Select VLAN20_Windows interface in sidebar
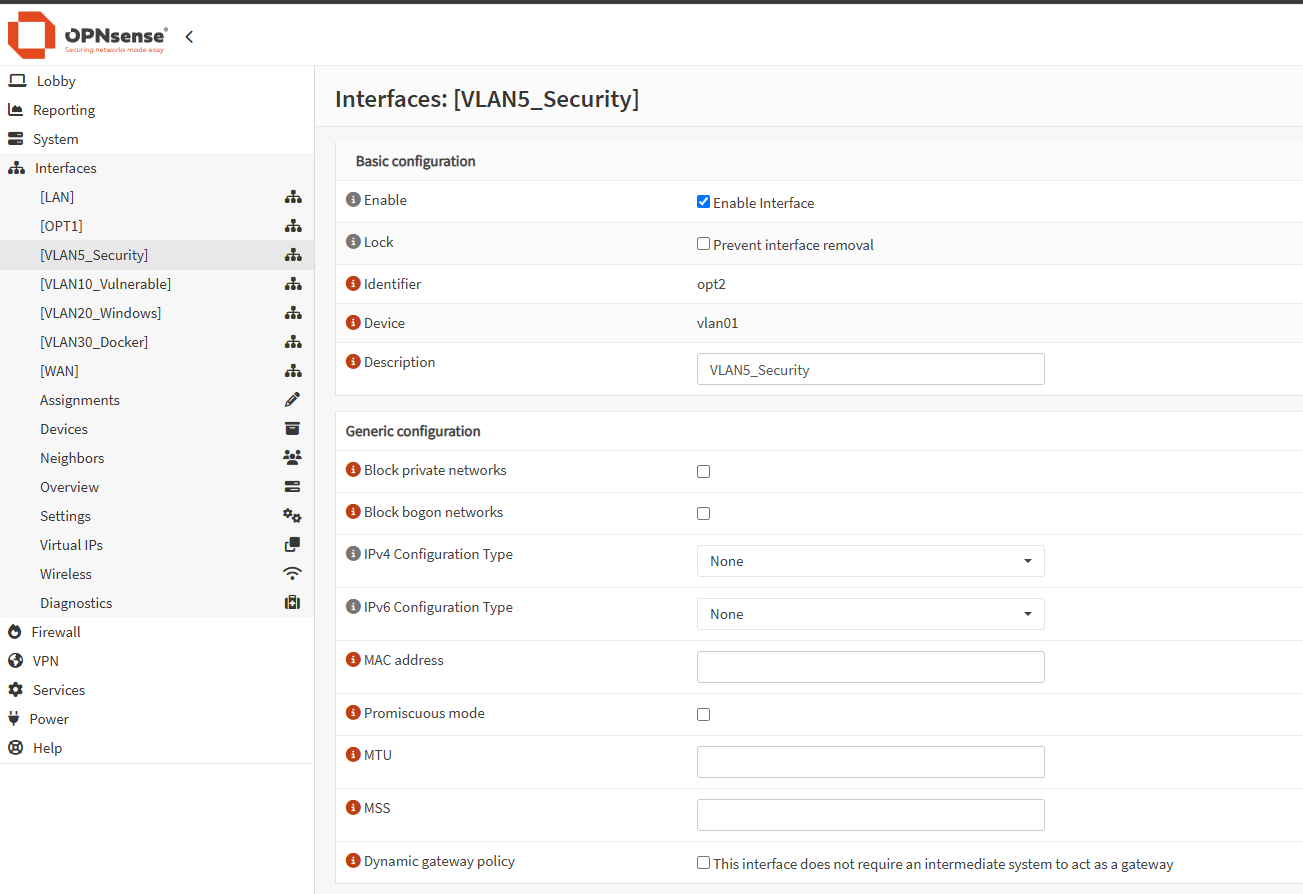 (x=100, y=313)
